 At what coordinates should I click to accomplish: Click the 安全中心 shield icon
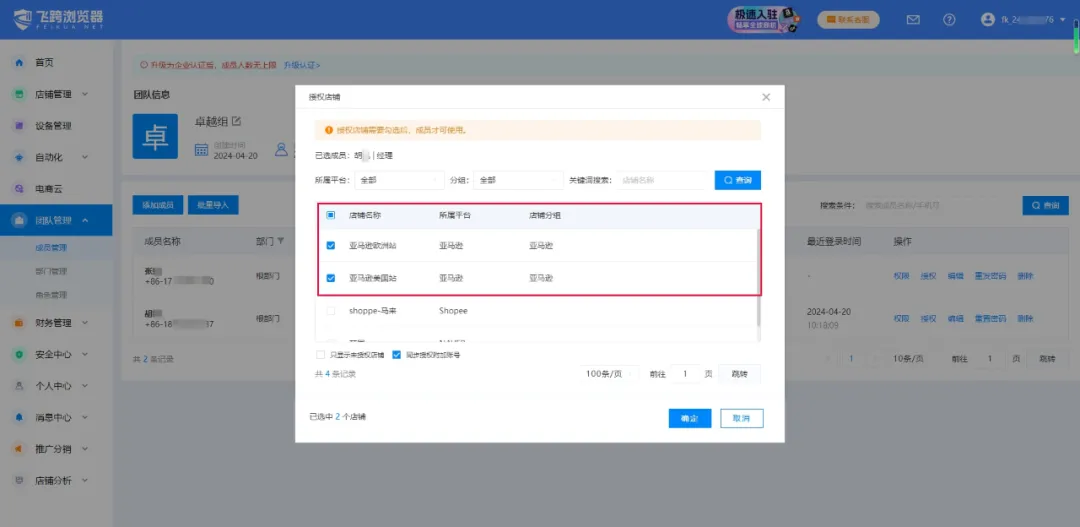[19, 354]
